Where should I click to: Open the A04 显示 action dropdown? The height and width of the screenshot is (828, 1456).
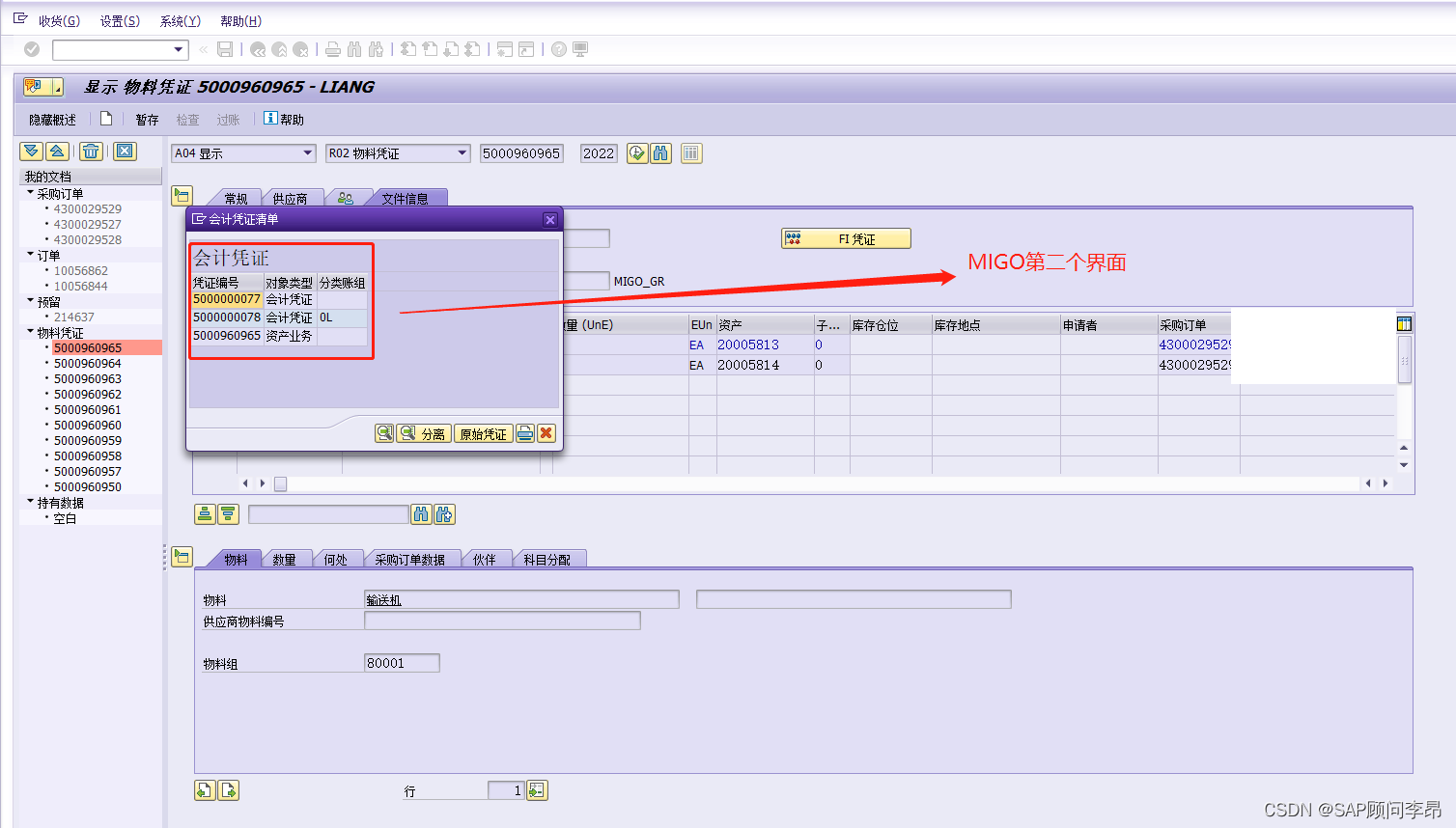click(x=308, y=153)
